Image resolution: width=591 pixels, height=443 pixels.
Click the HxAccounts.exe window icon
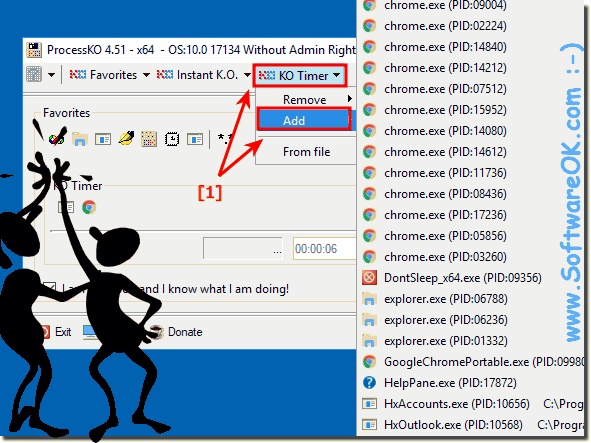[369, 404]
